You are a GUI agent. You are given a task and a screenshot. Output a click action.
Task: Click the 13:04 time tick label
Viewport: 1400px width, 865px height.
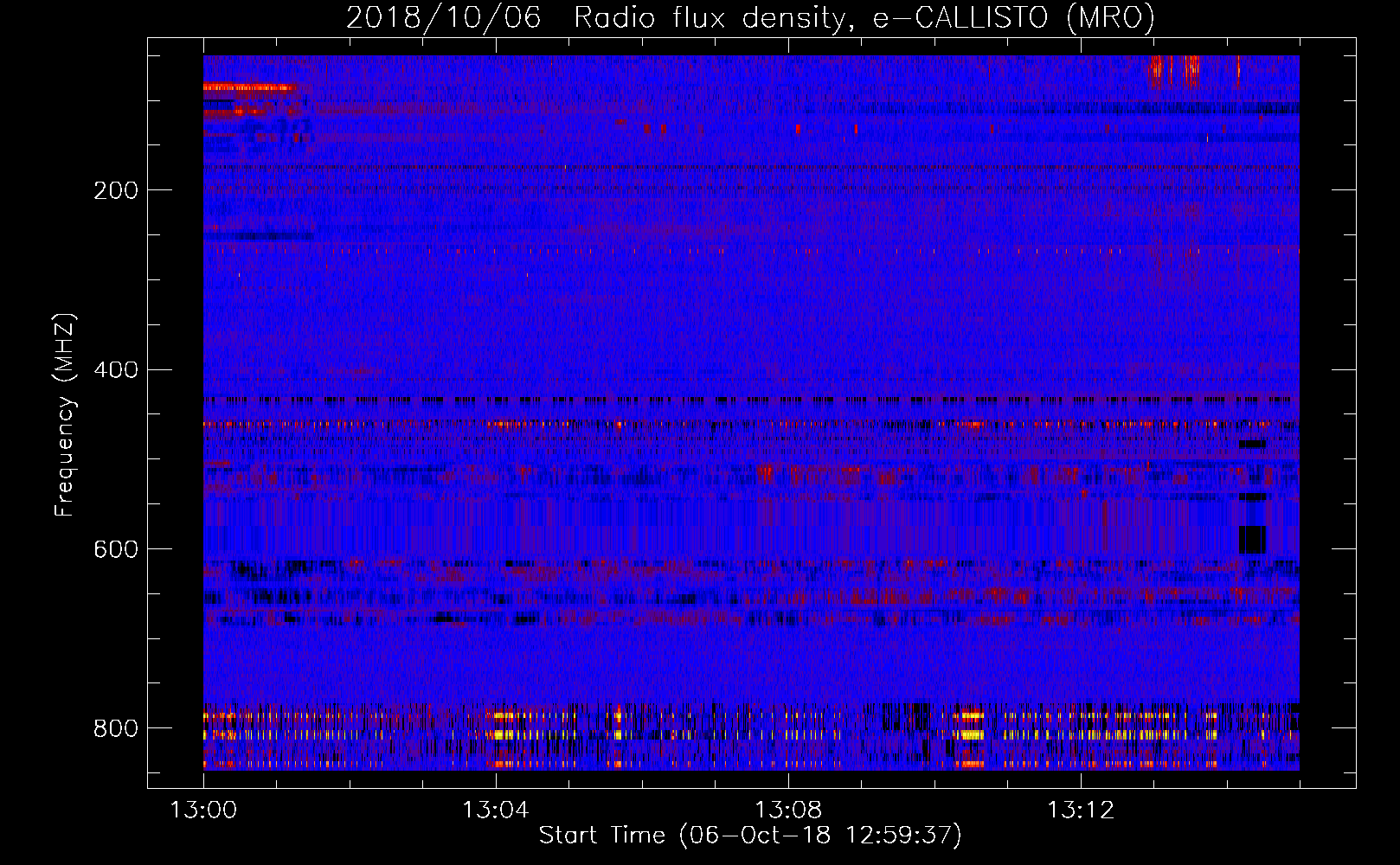[x=496, y=811]
